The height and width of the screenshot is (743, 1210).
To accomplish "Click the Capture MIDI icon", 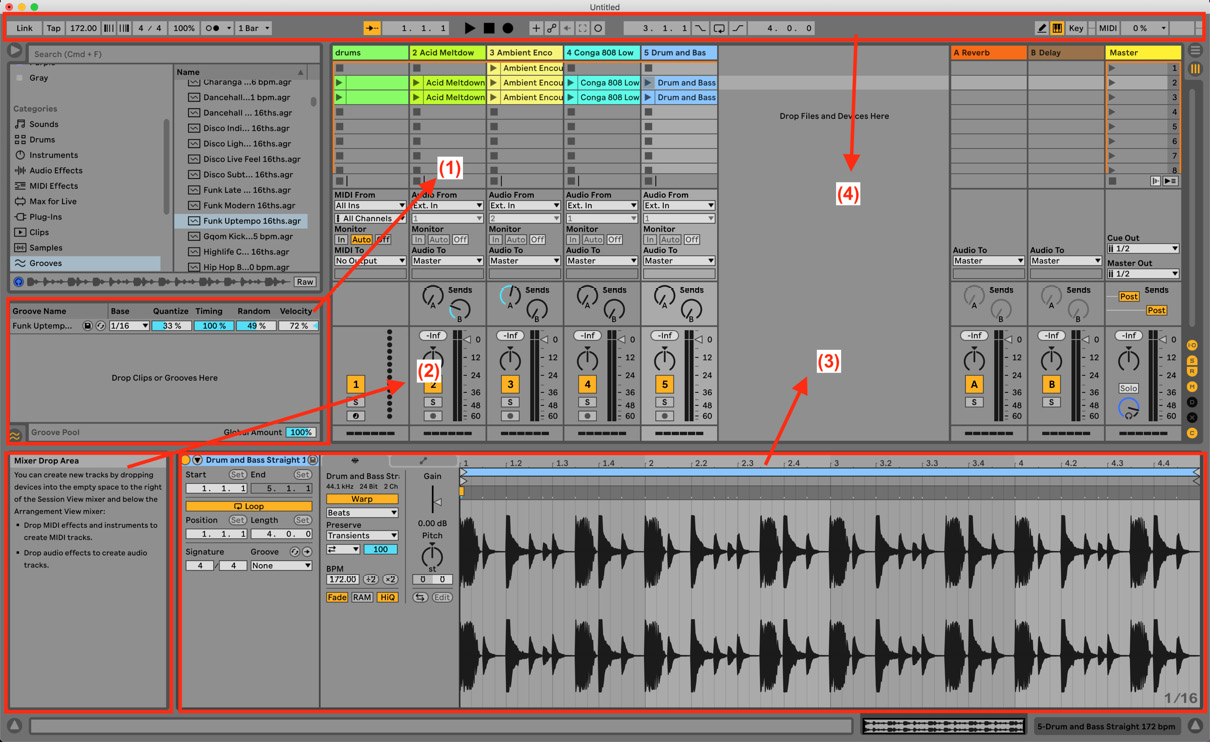I will pyautogui.click(x=583, y=28).
